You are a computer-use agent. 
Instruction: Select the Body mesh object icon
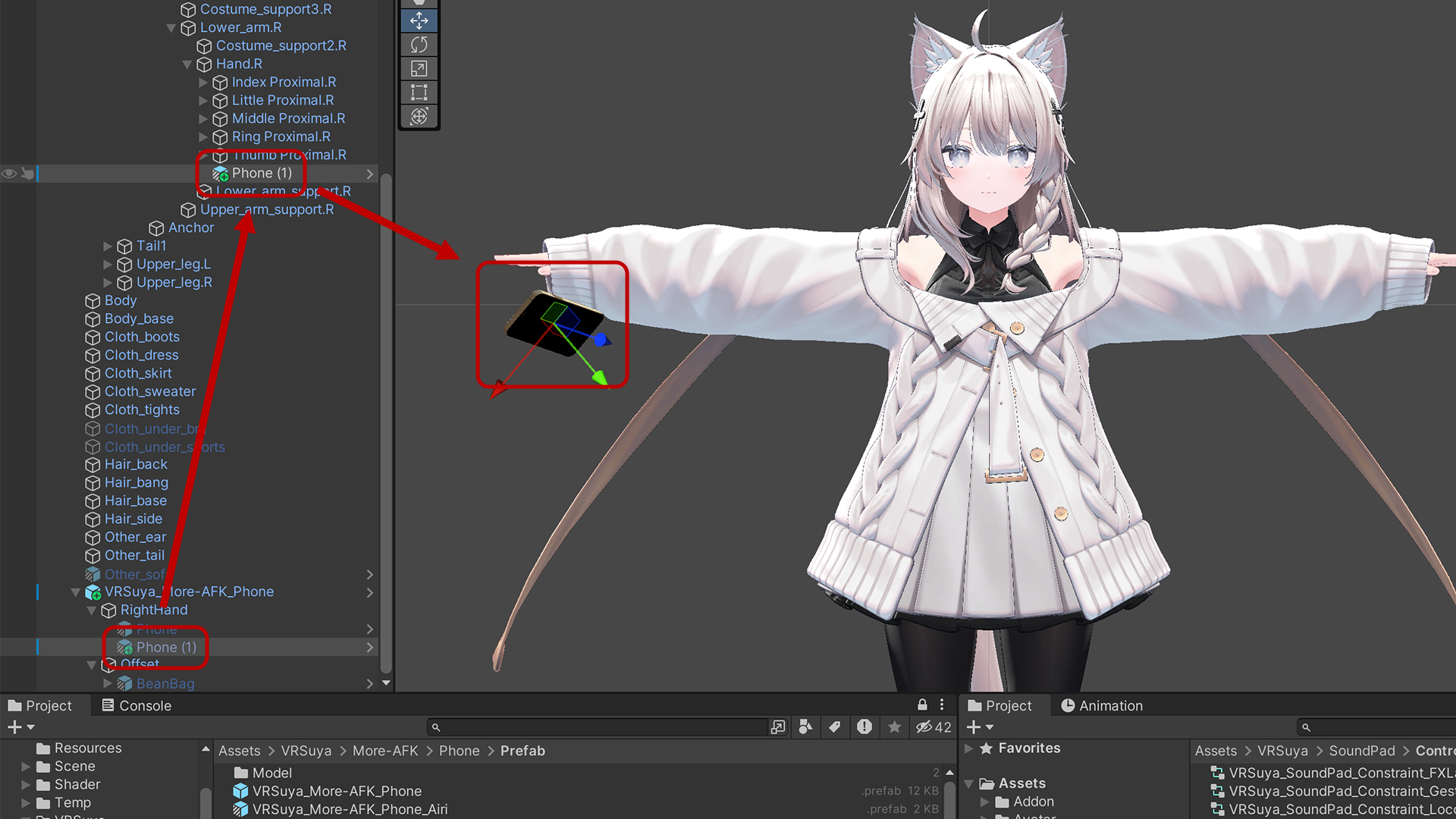(x=93, y=301)
